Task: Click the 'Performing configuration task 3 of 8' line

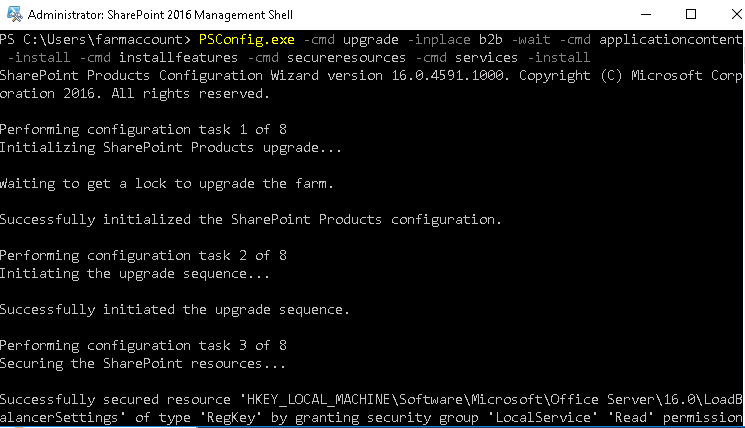Action: [143, 345]
